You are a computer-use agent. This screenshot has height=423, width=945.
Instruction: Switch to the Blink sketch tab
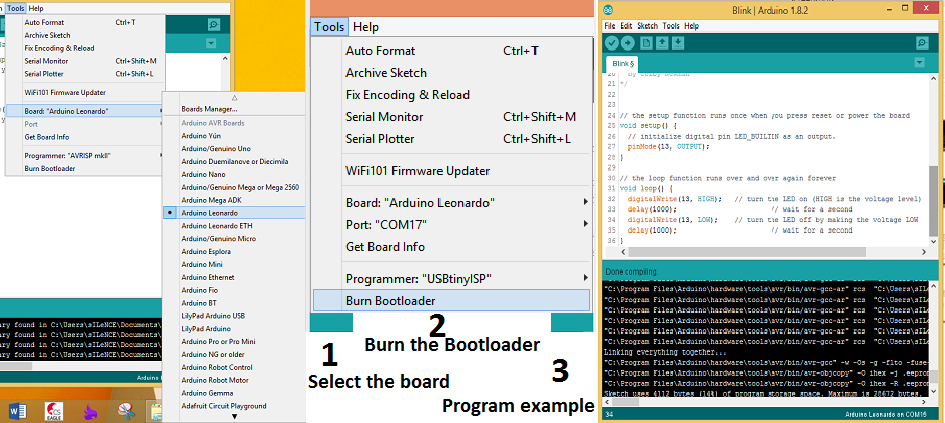tap(623, 63)
